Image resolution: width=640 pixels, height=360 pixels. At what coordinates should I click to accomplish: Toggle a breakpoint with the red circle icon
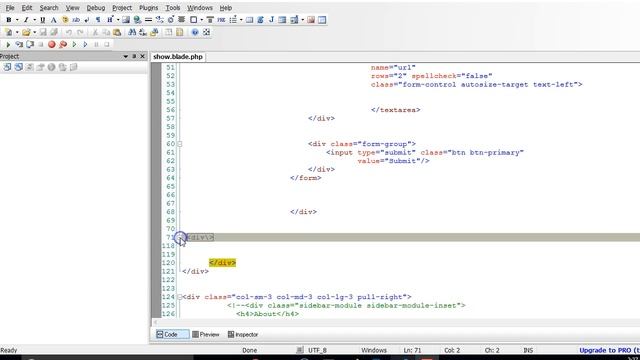tap(51, 44)
